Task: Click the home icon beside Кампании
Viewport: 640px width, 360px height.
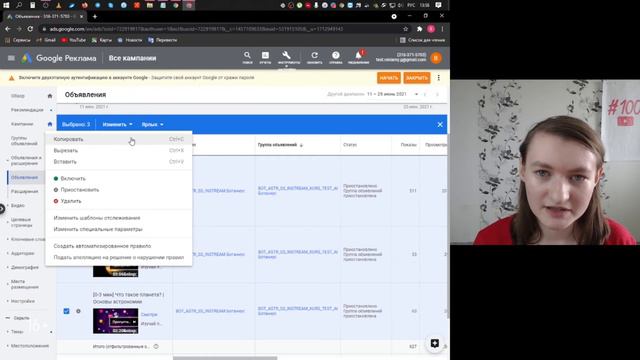Action: 50,124
